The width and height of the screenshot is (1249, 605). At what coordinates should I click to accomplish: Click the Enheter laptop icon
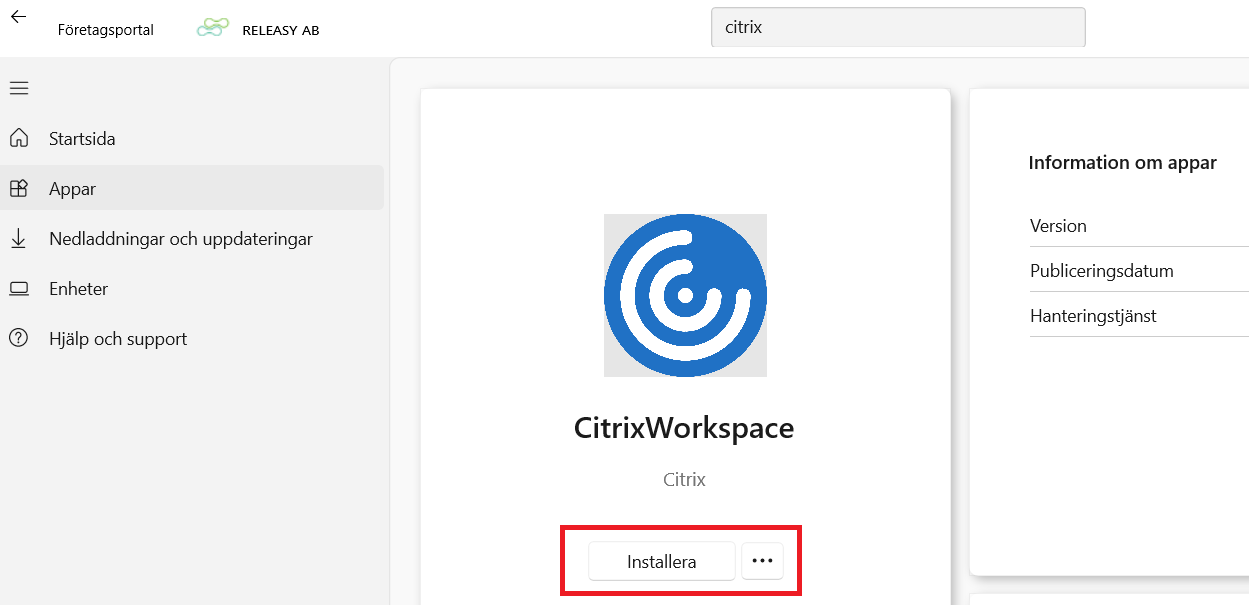coord(19,288)
